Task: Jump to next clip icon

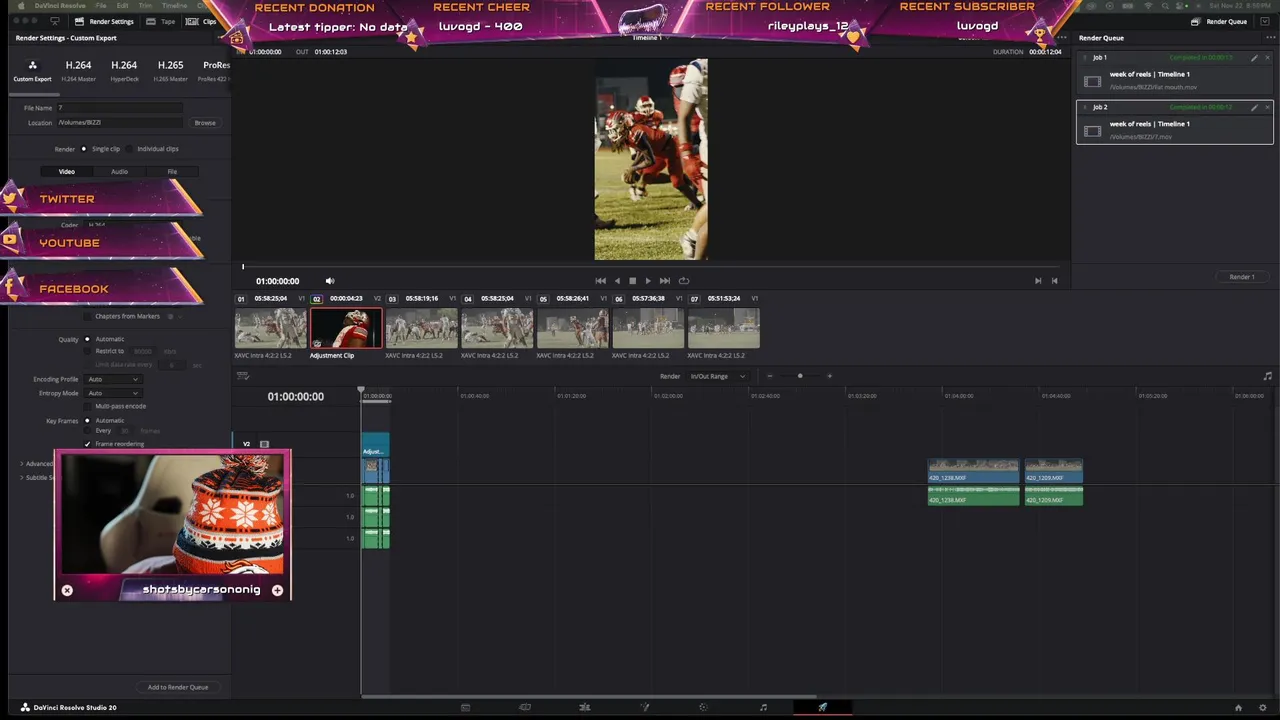Action: pyautogui.click(x=1037, y=281)
